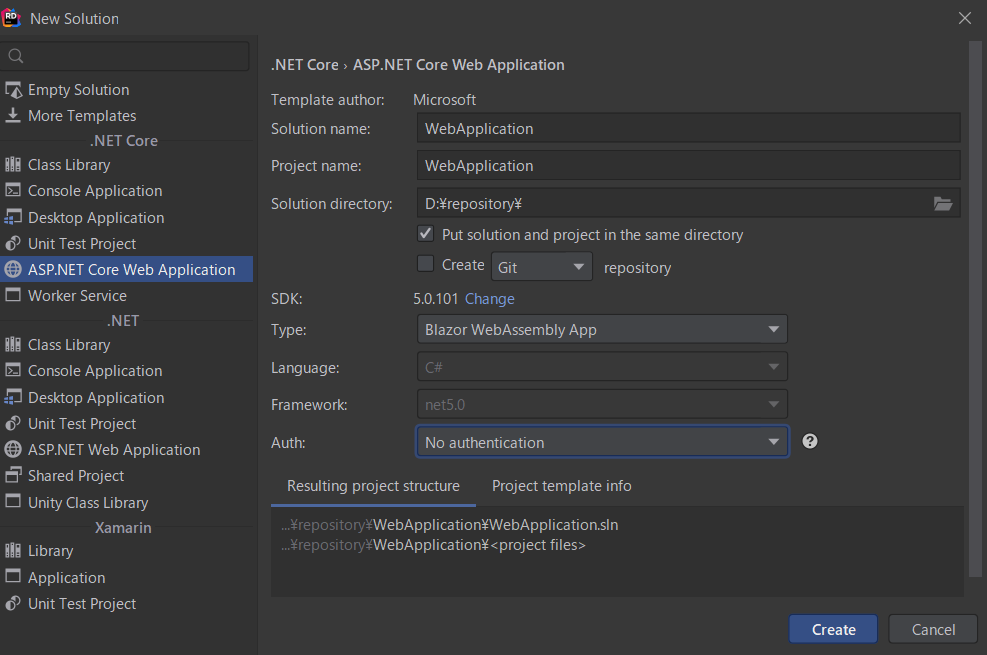Viewport: 987px width, 655px height.
Task: Uncheck 'Put solution and project in same directory'
Action: (426, 234)
